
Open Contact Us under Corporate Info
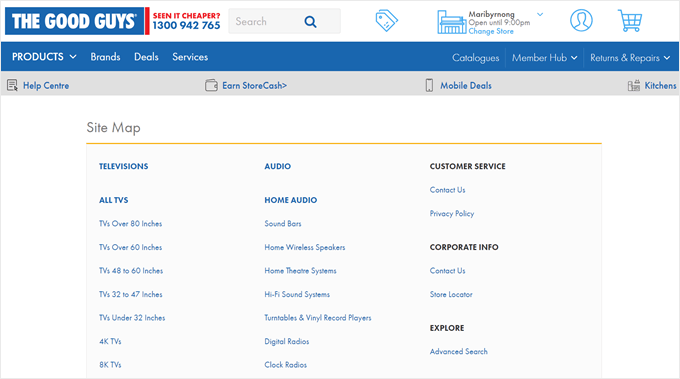tap(448, 271)
